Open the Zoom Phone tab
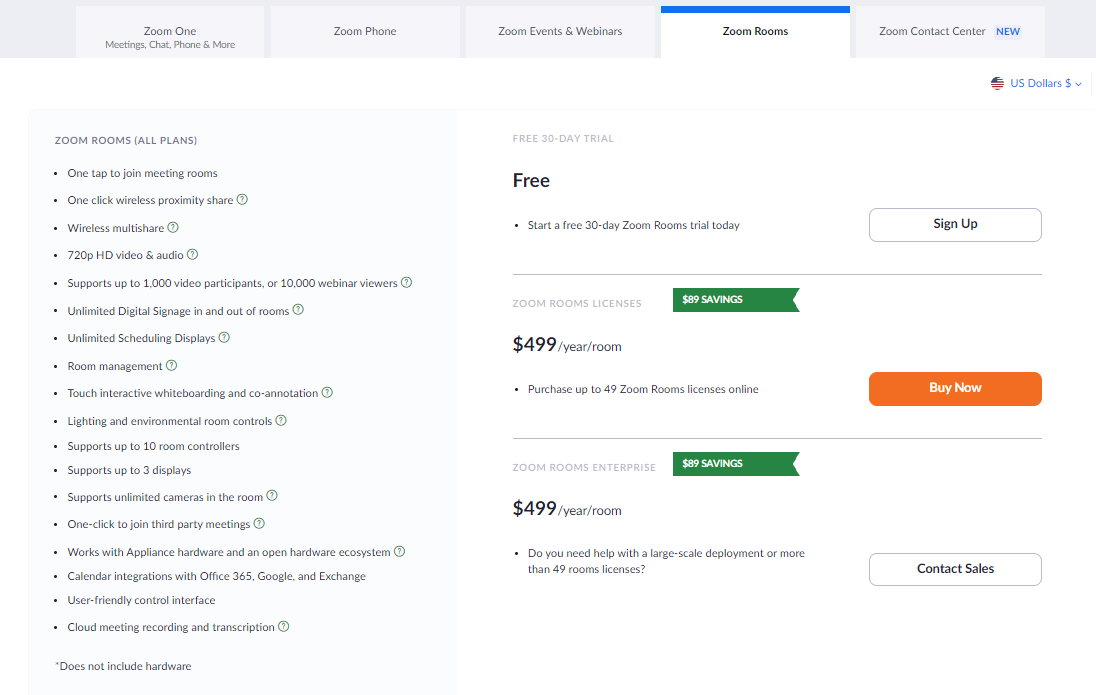This screenshot has height=695, width=1096. pyautogui.click(x=365, y=32)
